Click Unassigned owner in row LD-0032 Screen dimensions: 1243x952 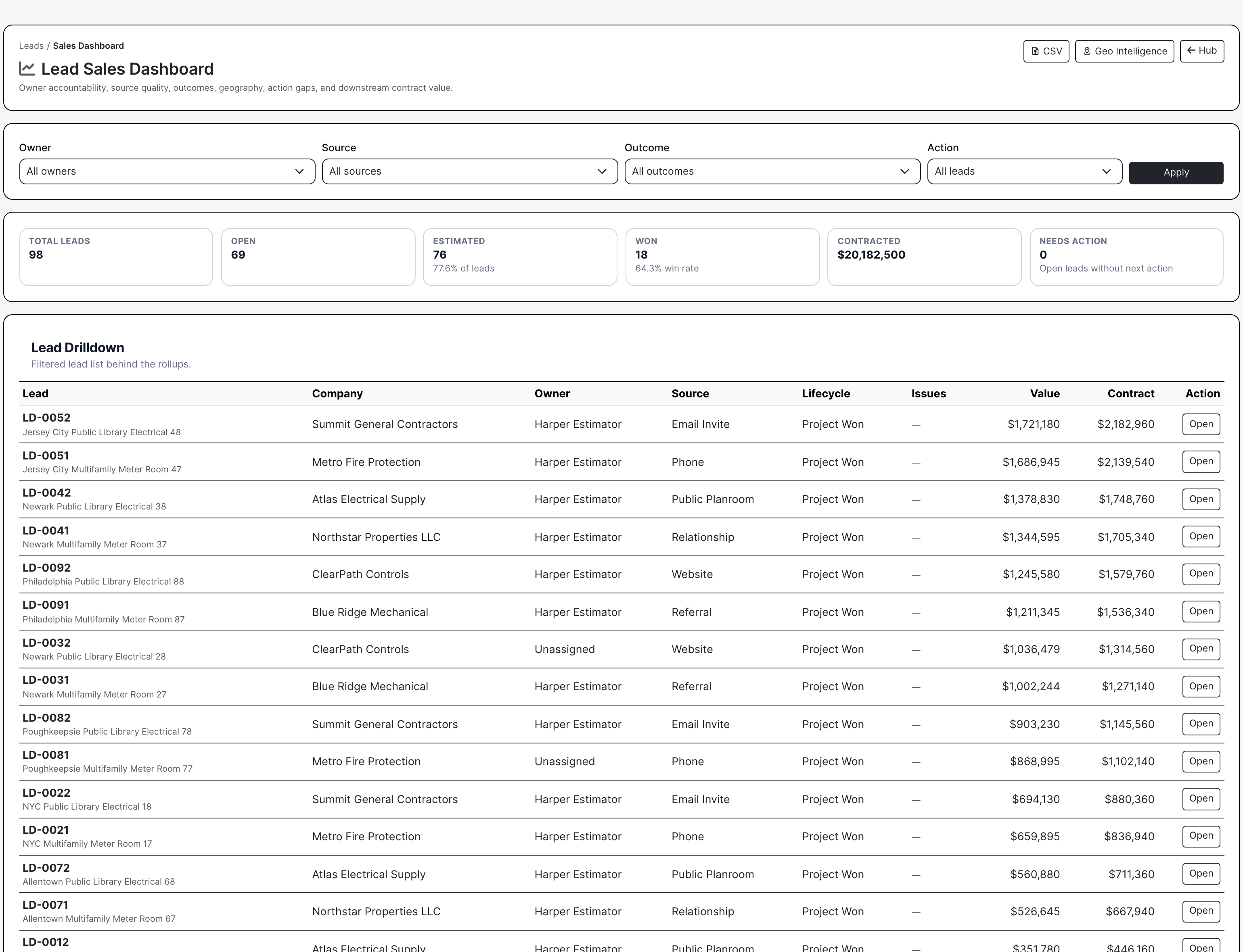coord(565,649)
